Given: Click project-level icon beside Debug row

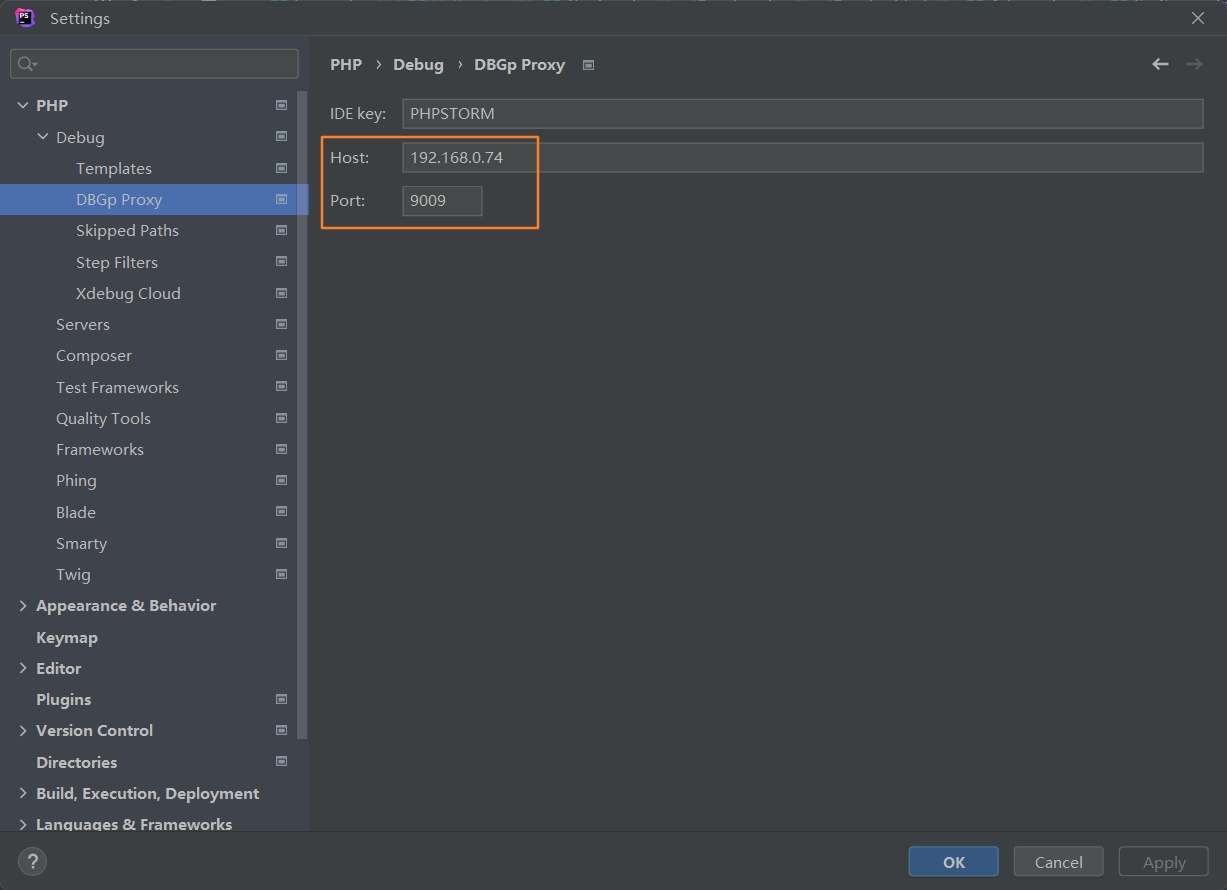Looking at the screenshot, I should 281,137.
